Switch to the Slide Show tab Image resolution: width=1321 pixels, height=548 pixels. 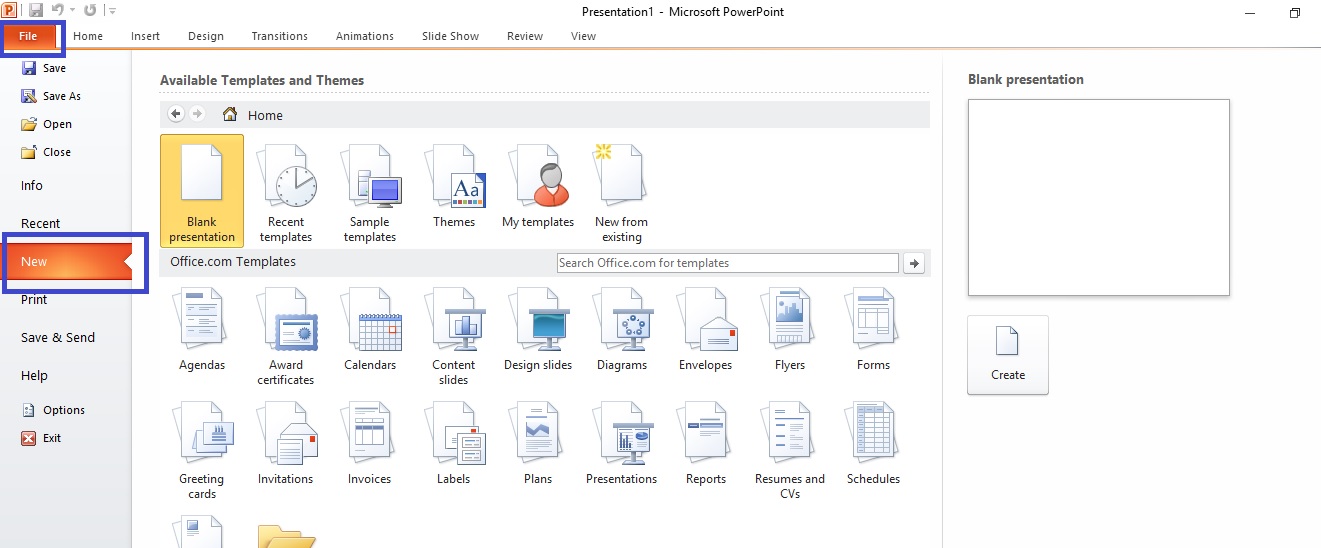(x=450, y=36)
